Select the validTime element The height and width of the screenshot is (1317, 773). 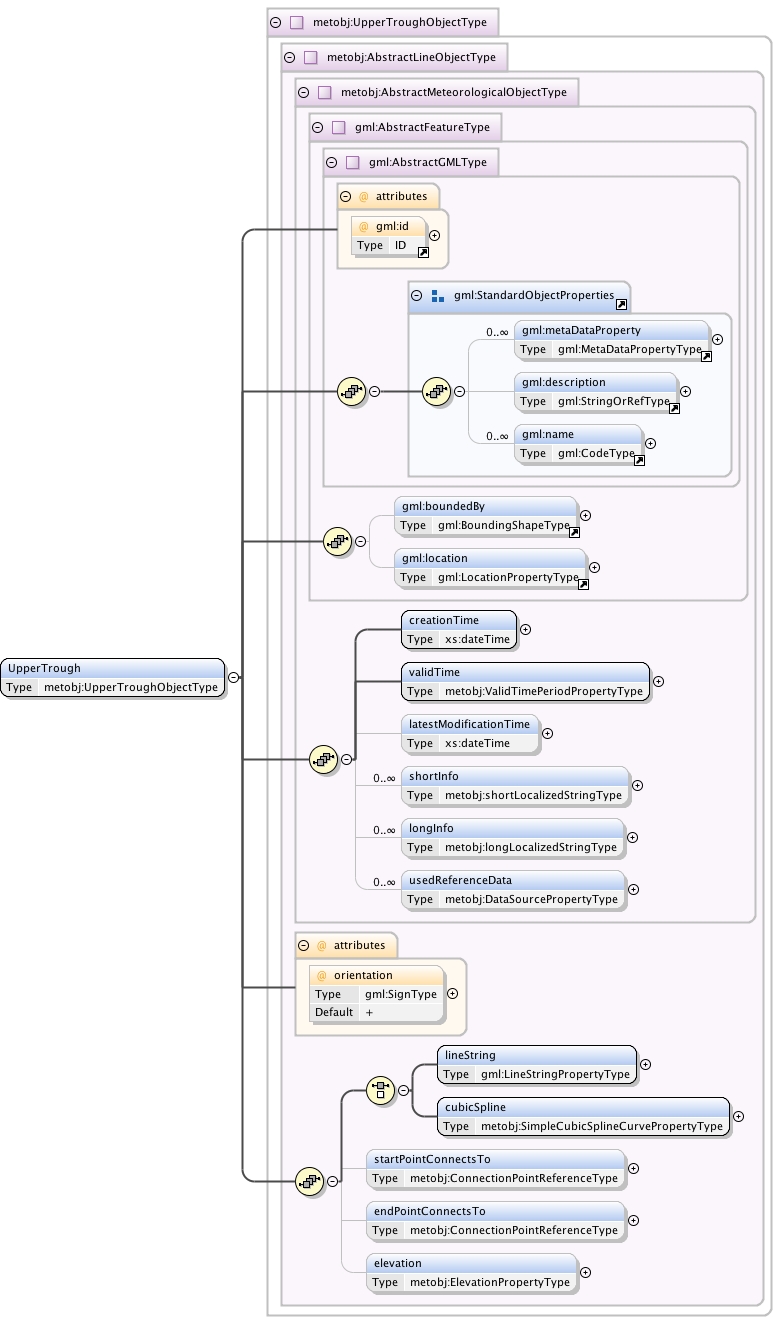[526, 682]
